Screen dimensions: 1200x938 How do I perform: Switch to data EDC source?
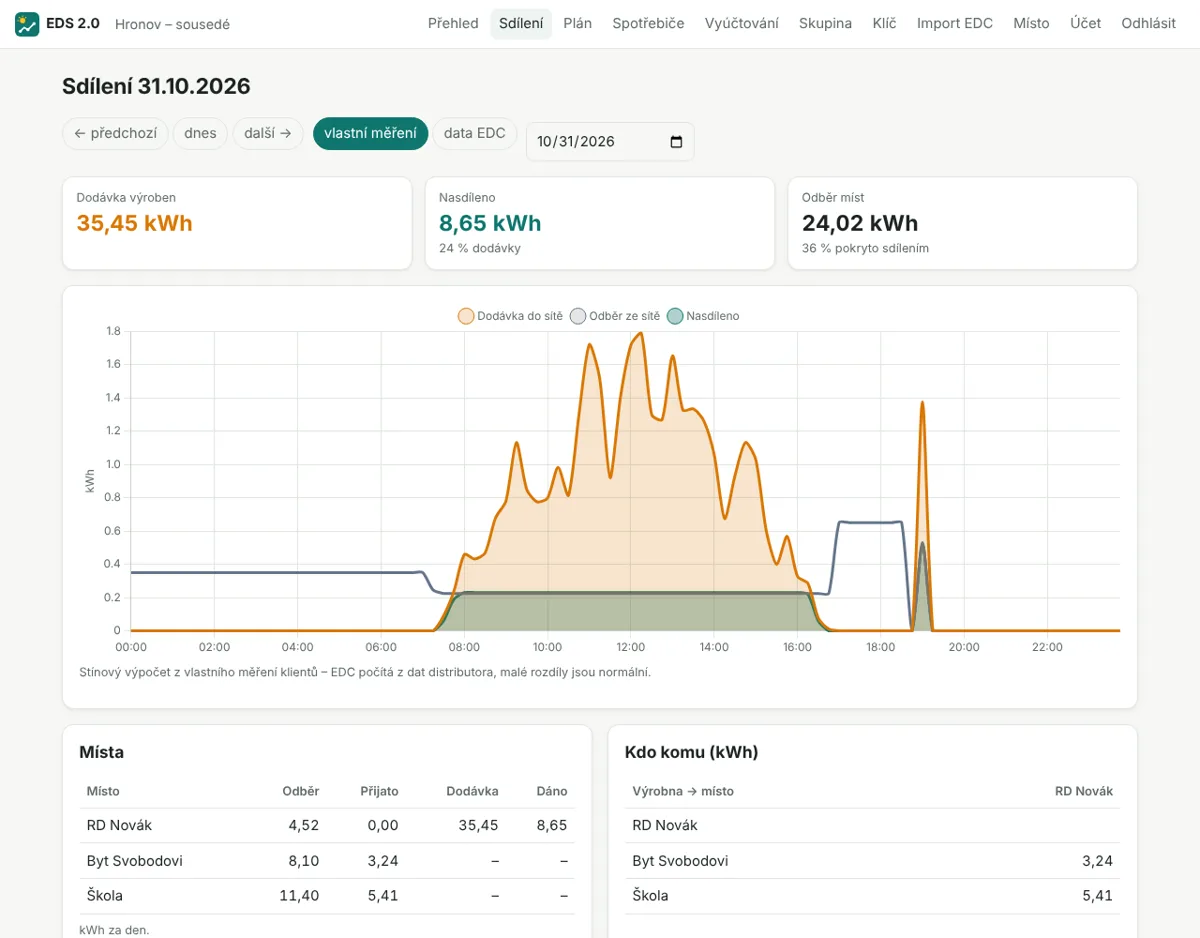[x=475, y=133]
